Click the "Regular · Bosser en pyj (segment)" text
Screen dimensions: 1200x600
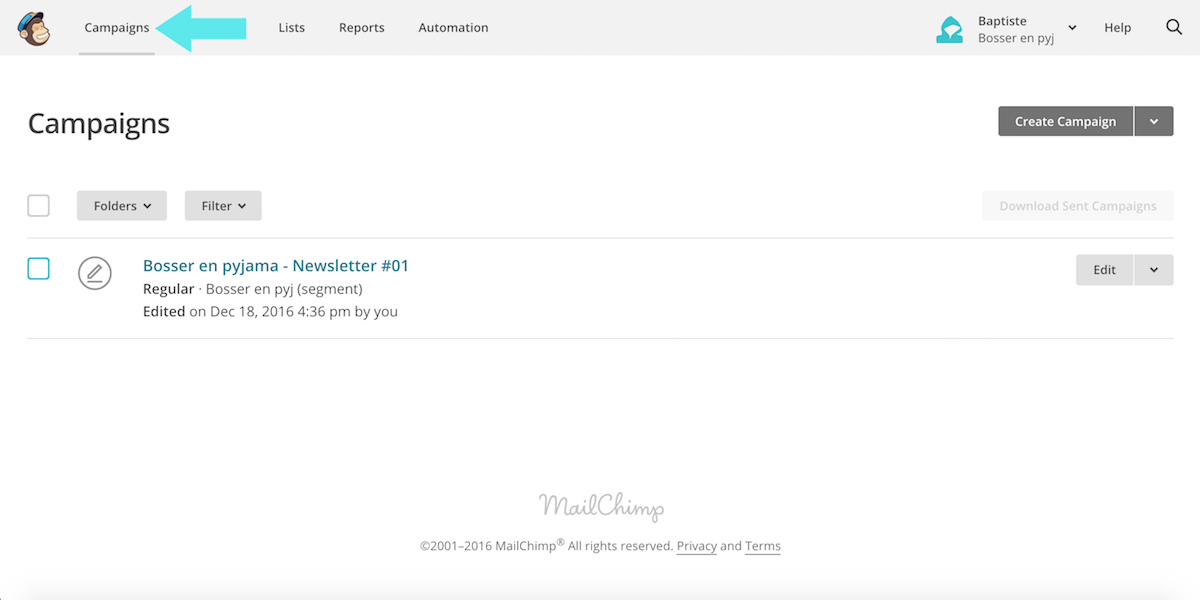tap(253, 289)
